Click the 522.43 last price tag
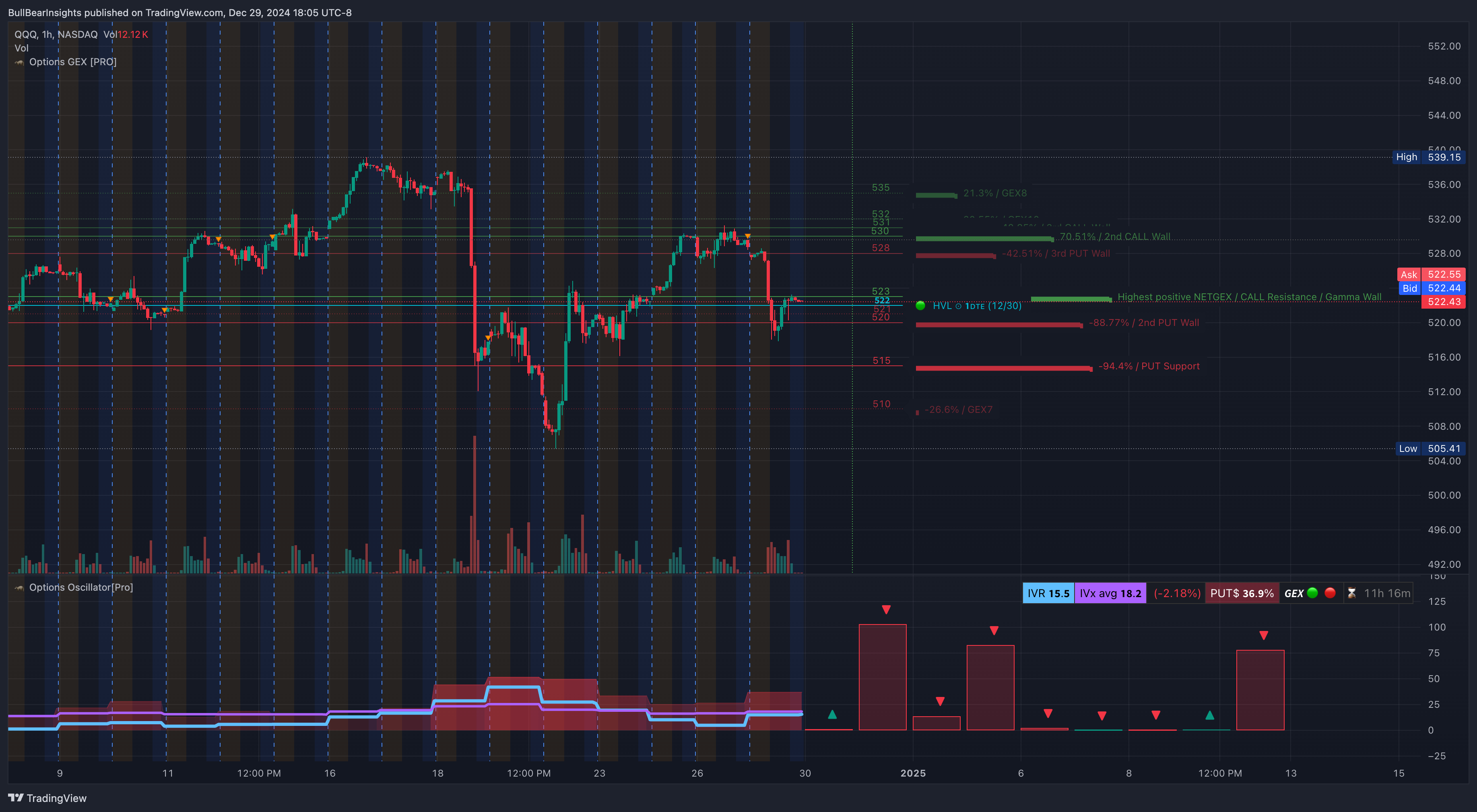Image resolution: width=1477 pixels, height=812 pixels. [x=1443, y=302]
